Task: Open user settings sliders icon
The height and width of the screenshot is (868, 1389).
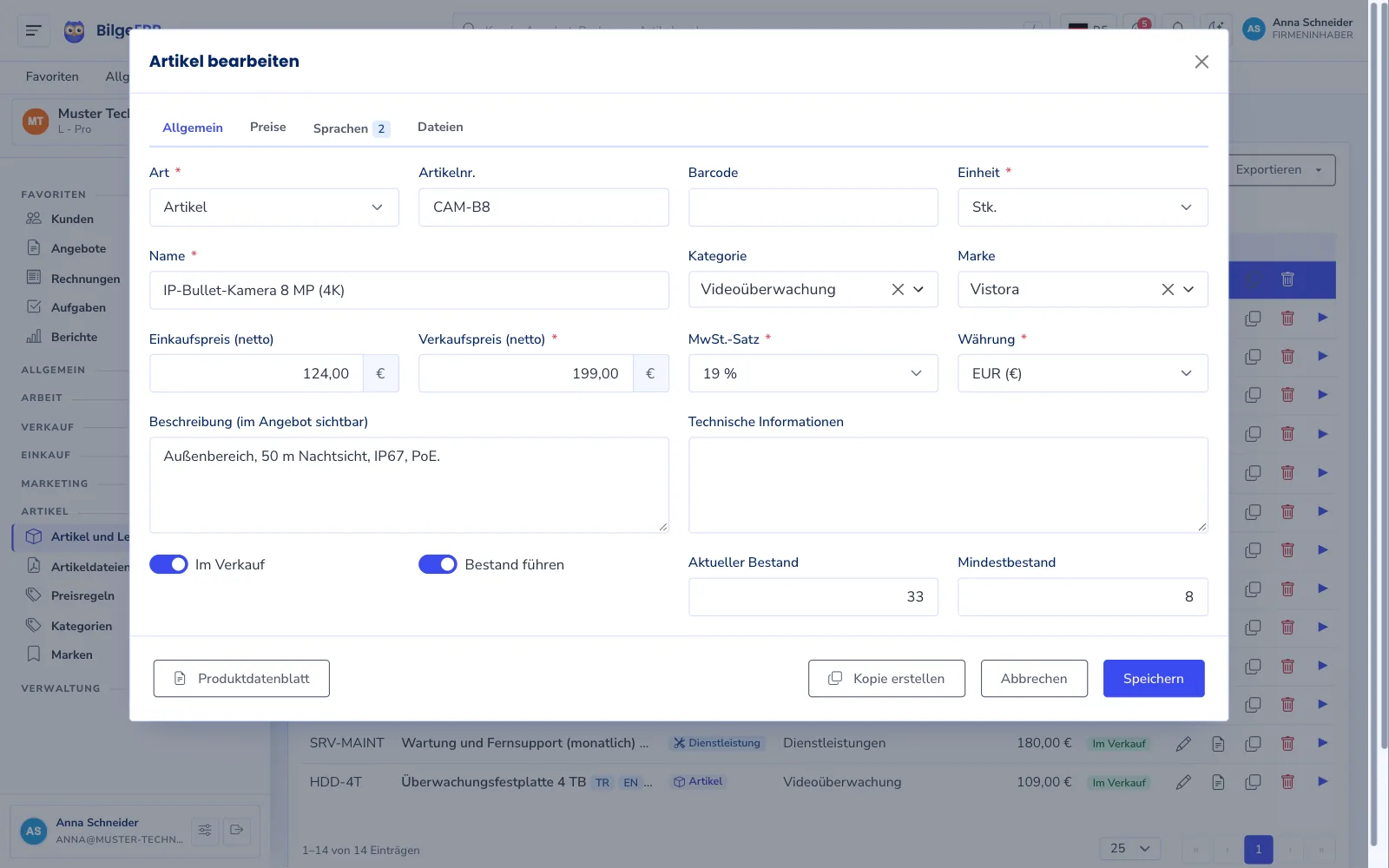Action: pyautogui.click(x=205, y=830)
